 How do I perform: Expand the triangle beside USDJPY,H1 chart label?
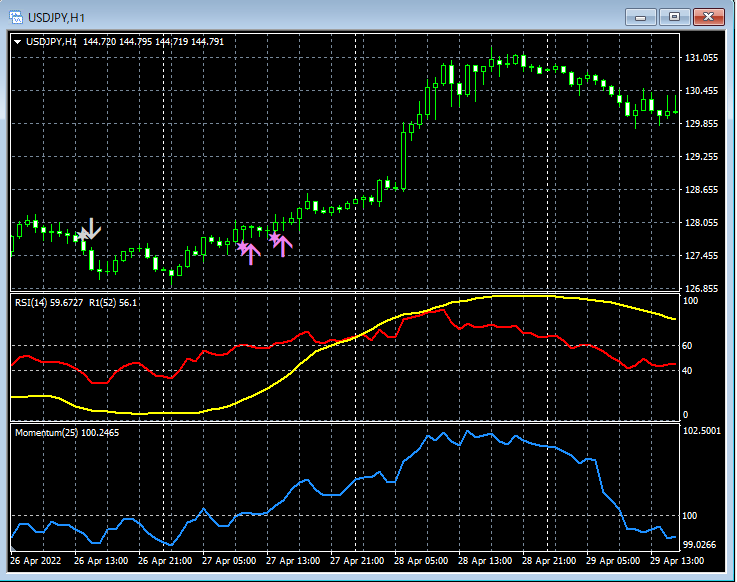click(x=19, y=42)
